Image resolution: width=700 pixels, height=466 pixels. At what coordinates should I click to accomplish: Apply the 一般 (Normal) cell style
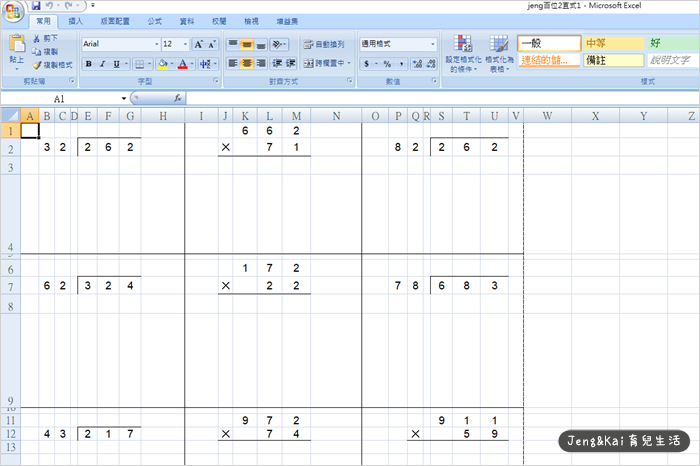pos(549,43)
